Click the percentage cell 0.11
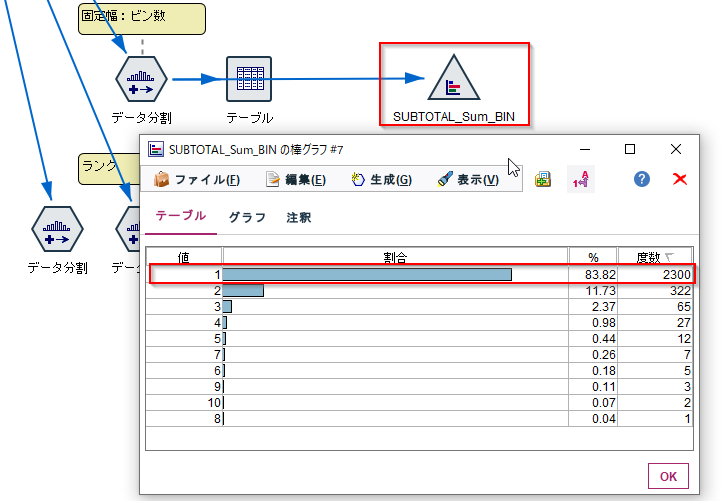The image size is (723, 501). coord(593,387)
